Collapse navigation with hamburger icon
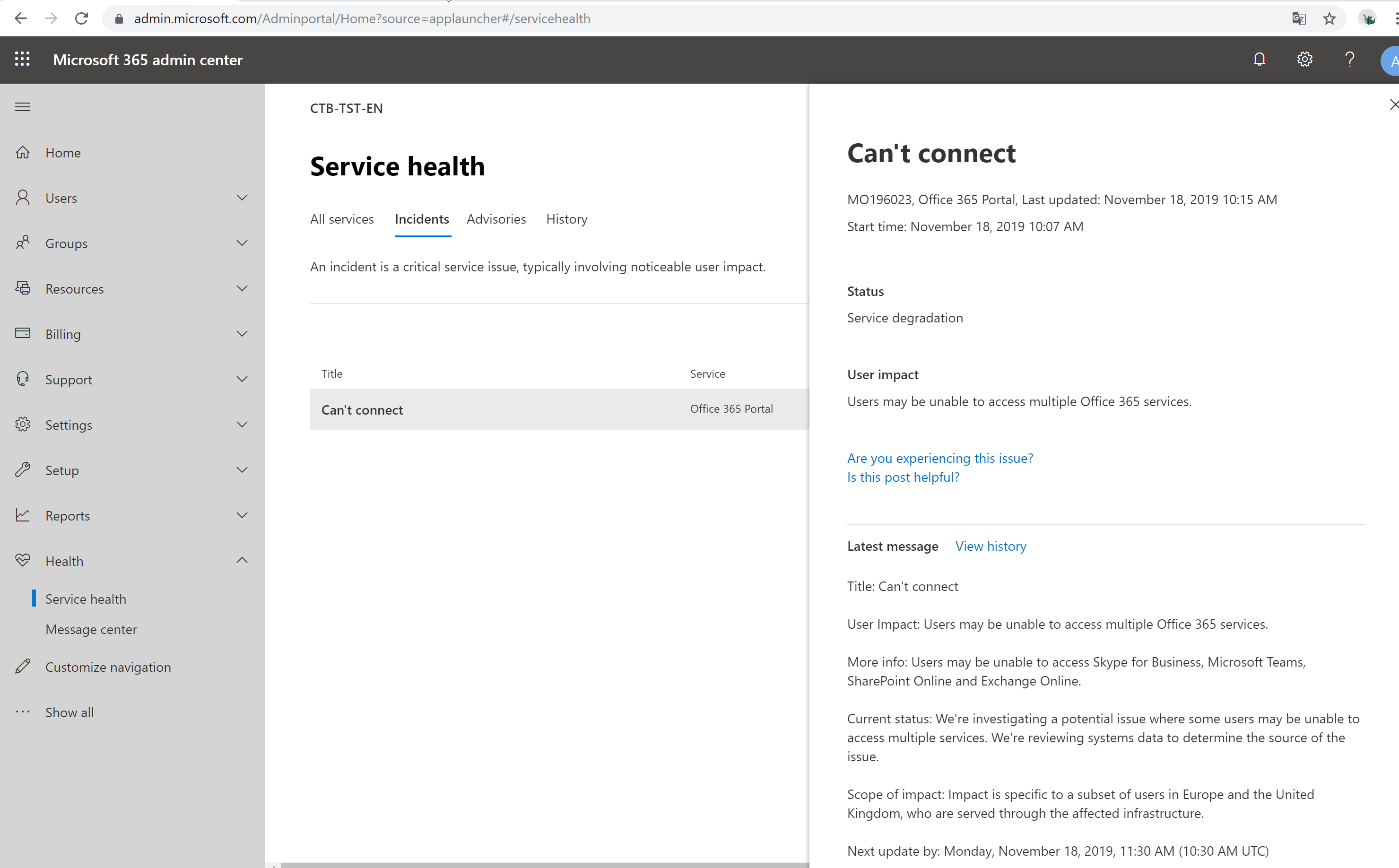The image size is (1399, 868). pyautogui.click(x=23, y=107)
